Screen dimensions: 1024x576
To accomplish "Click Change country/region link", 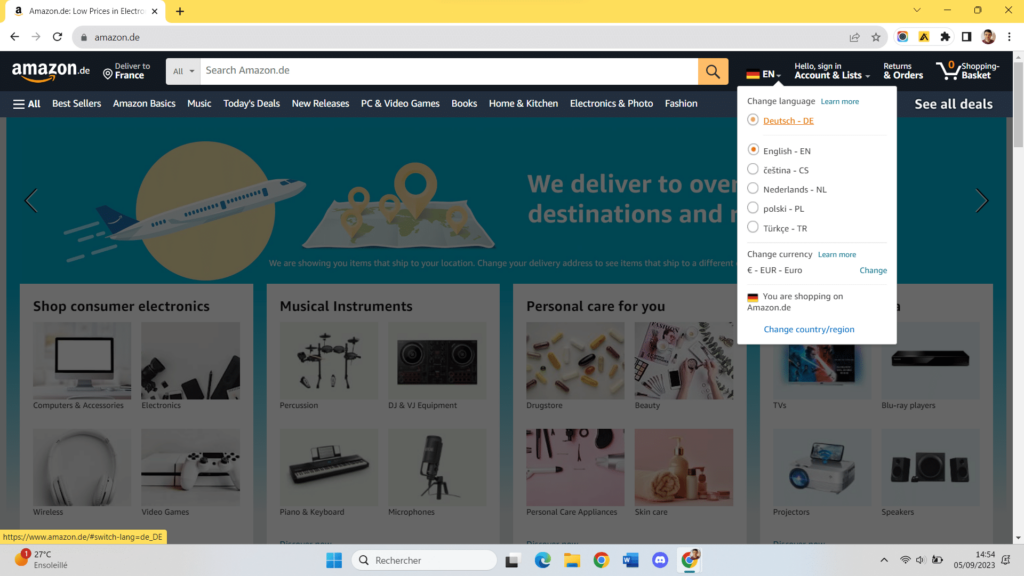I will click(x=808, y=329).
